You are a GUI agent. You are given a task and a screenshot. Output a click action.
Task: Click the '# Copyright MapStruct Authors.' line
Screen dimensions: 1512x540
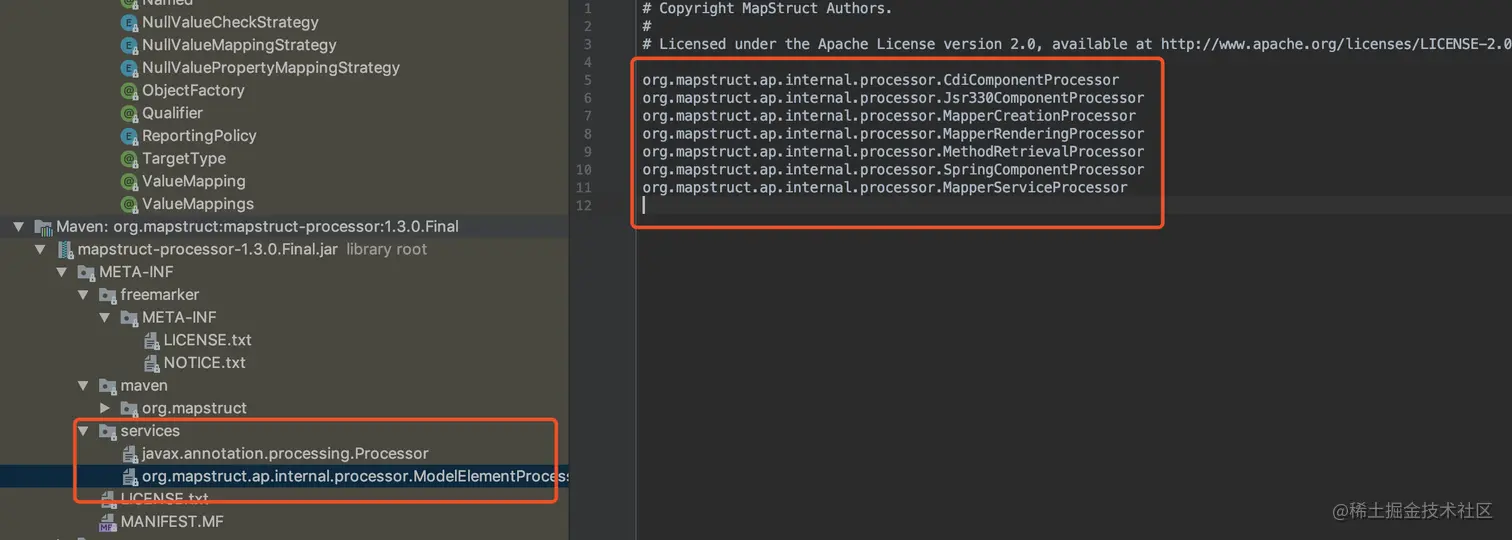767,8
